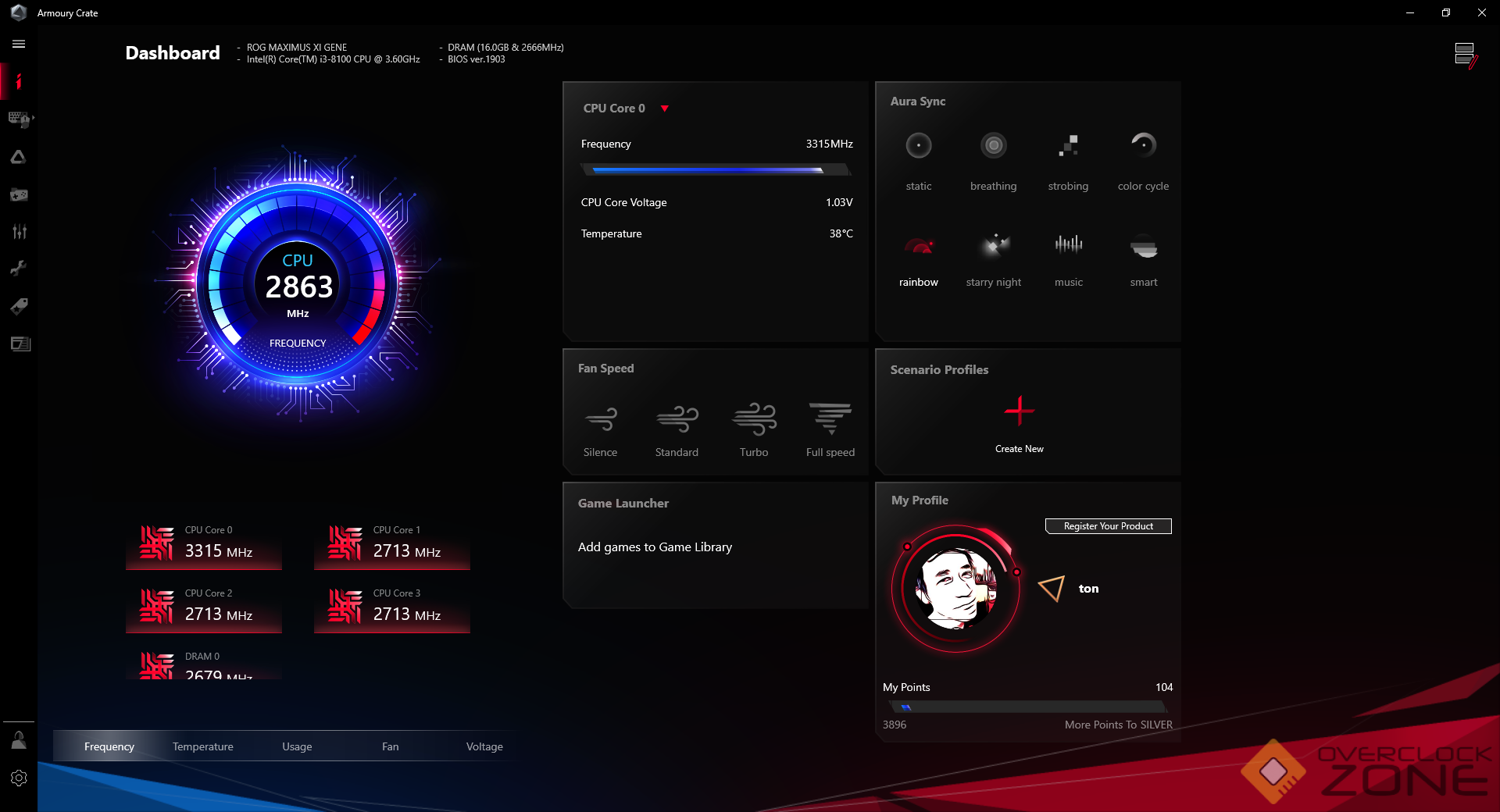Image resolution: width=1500 pixels, height=812 pixels.
Task: Open Scenario Profiles sliders icon in sidebar
Action: (19, 232)
